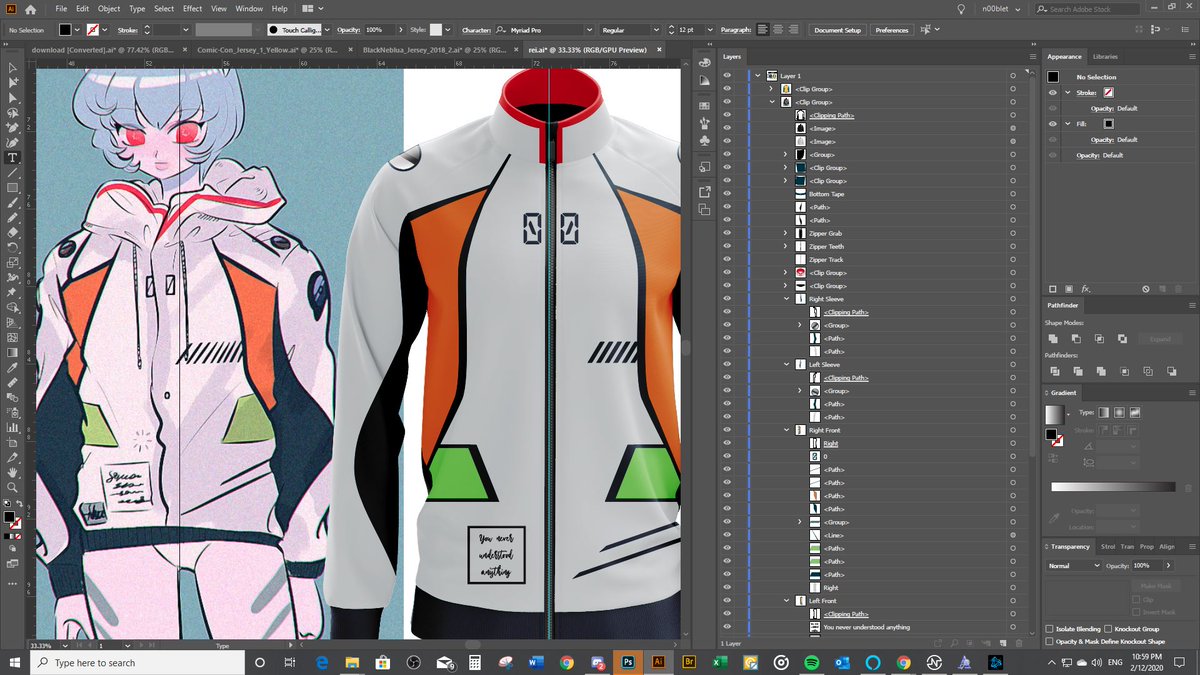This screenshot has height=675, width=1200.
Task: Select the Hand tool
Action: pos(12,472)
